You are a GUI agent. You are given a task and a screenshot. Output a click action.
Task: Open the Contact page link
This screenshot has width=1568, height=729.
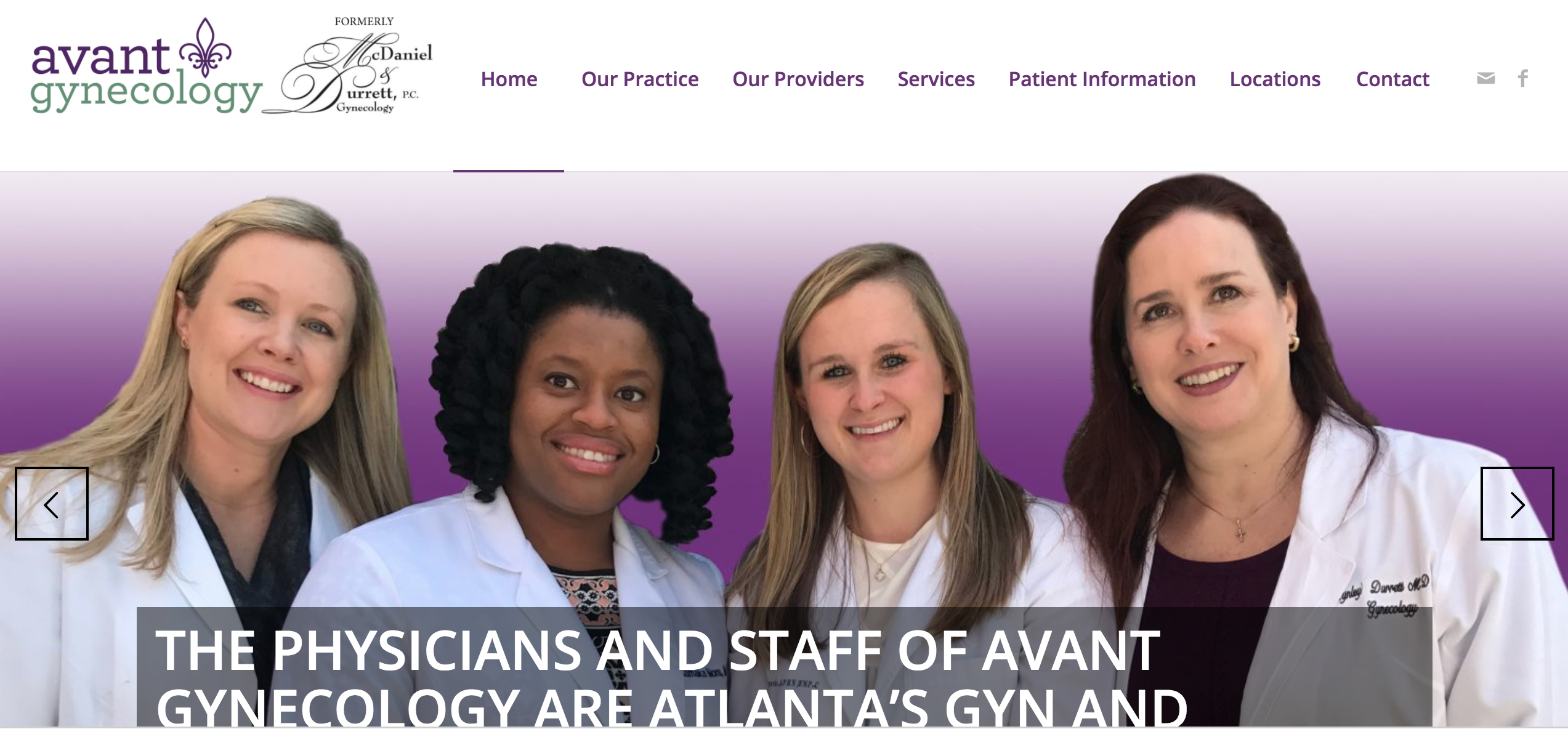tap(1392, 79)
